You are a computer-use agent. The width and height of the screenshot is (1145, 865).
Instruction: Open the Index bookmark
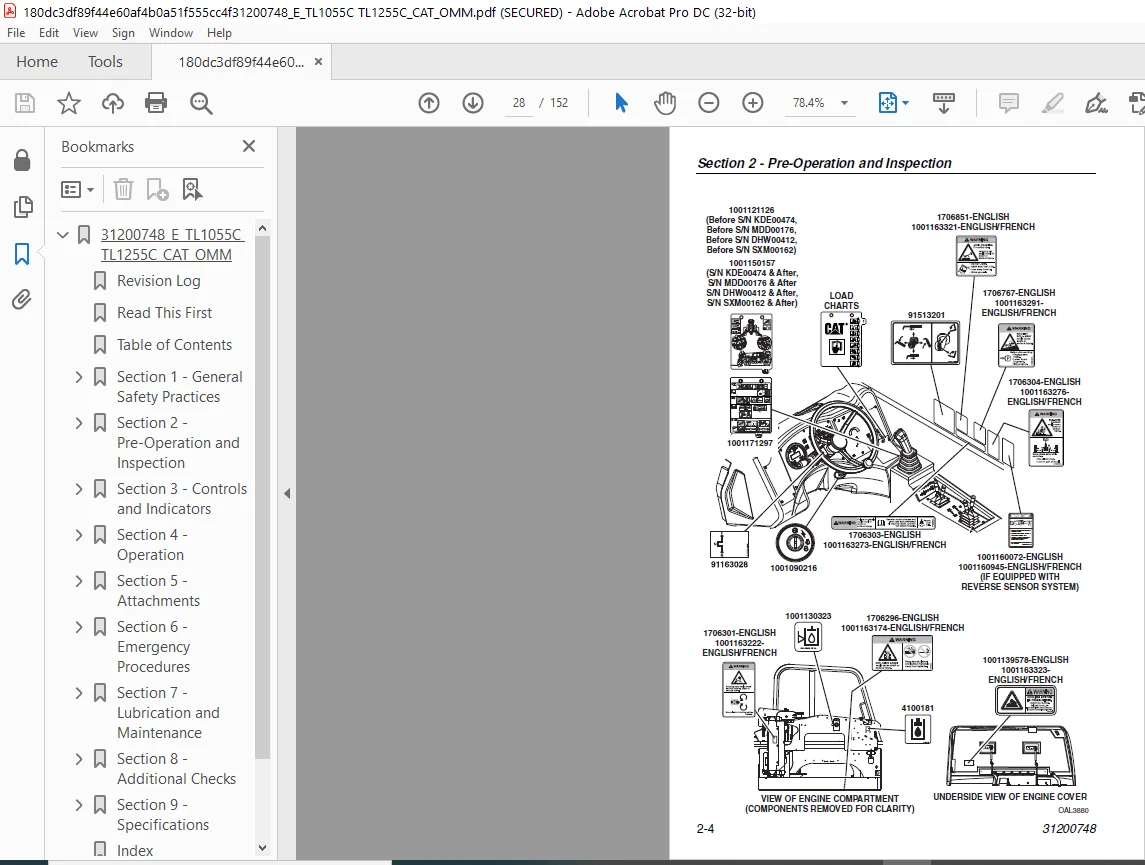tap(135, 851)
